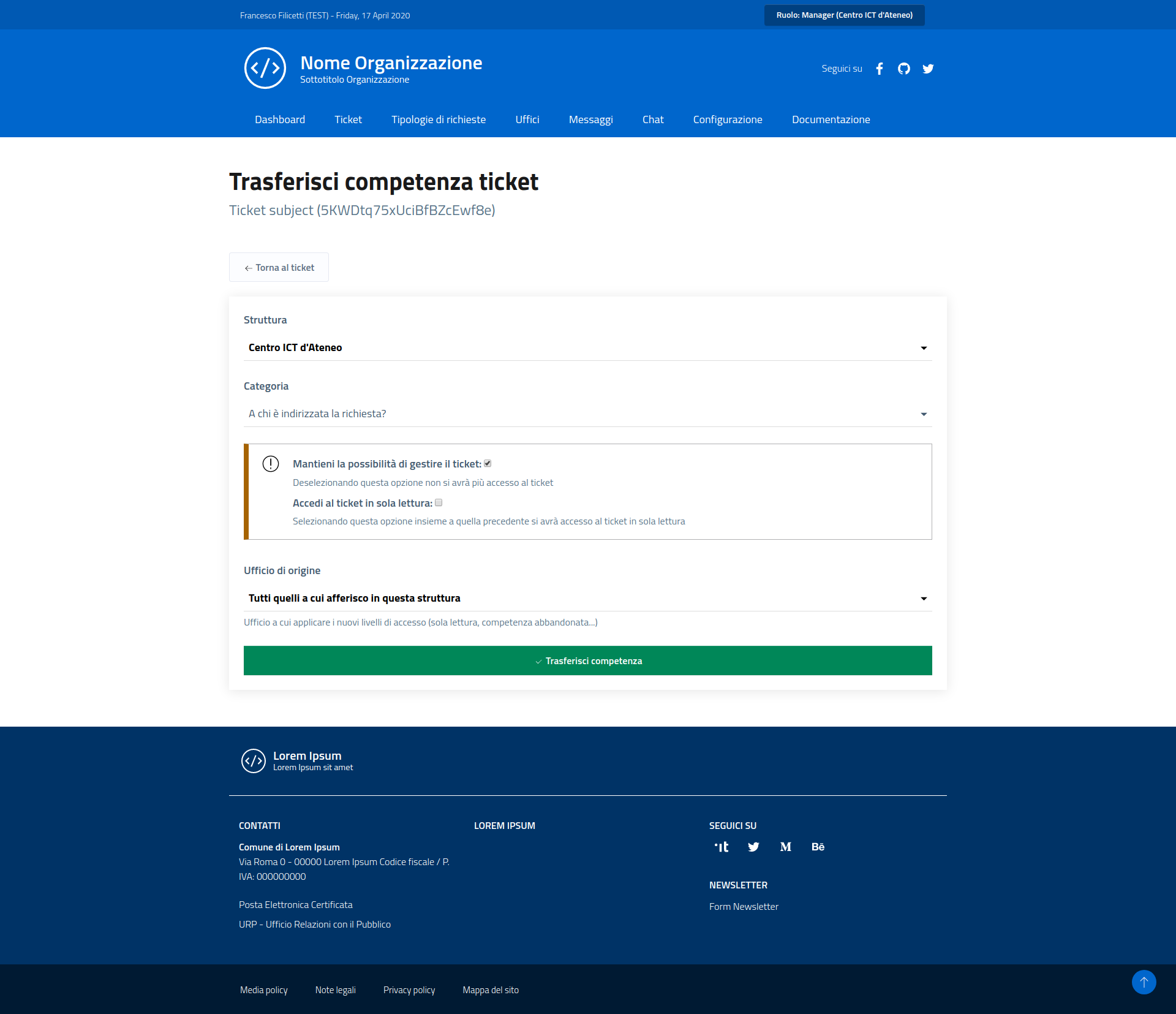Open the GitHub icon link in header

coord(904,69)
